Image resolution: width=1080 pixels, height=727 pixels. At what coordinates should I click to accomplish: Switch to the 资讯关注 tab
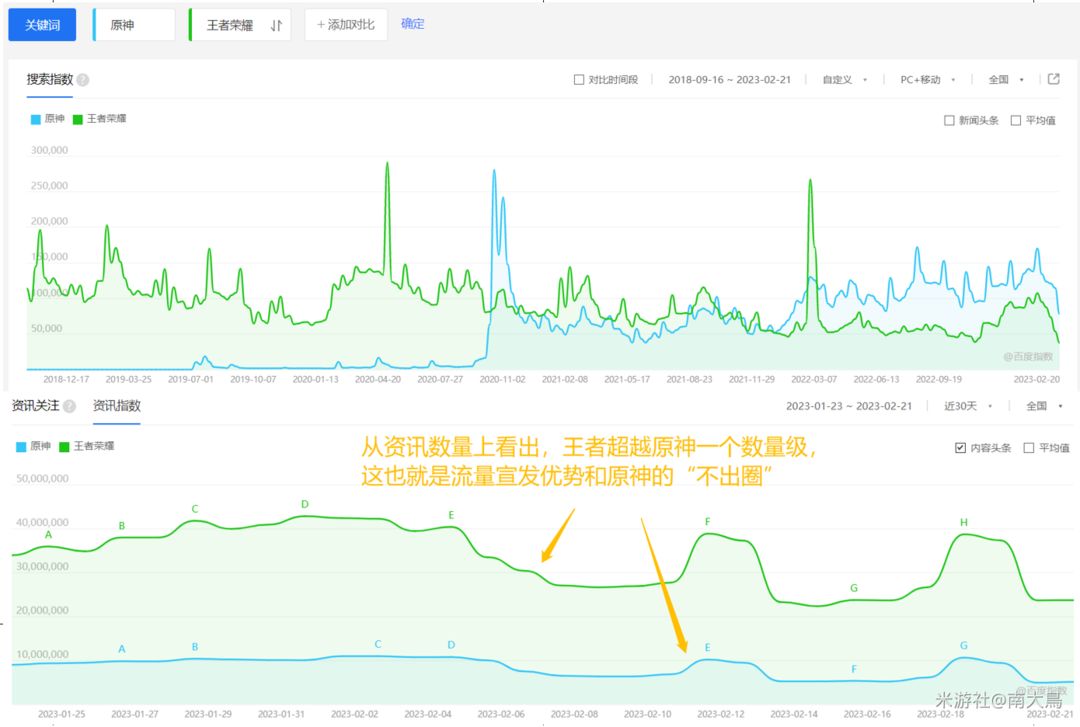point(35,406)
